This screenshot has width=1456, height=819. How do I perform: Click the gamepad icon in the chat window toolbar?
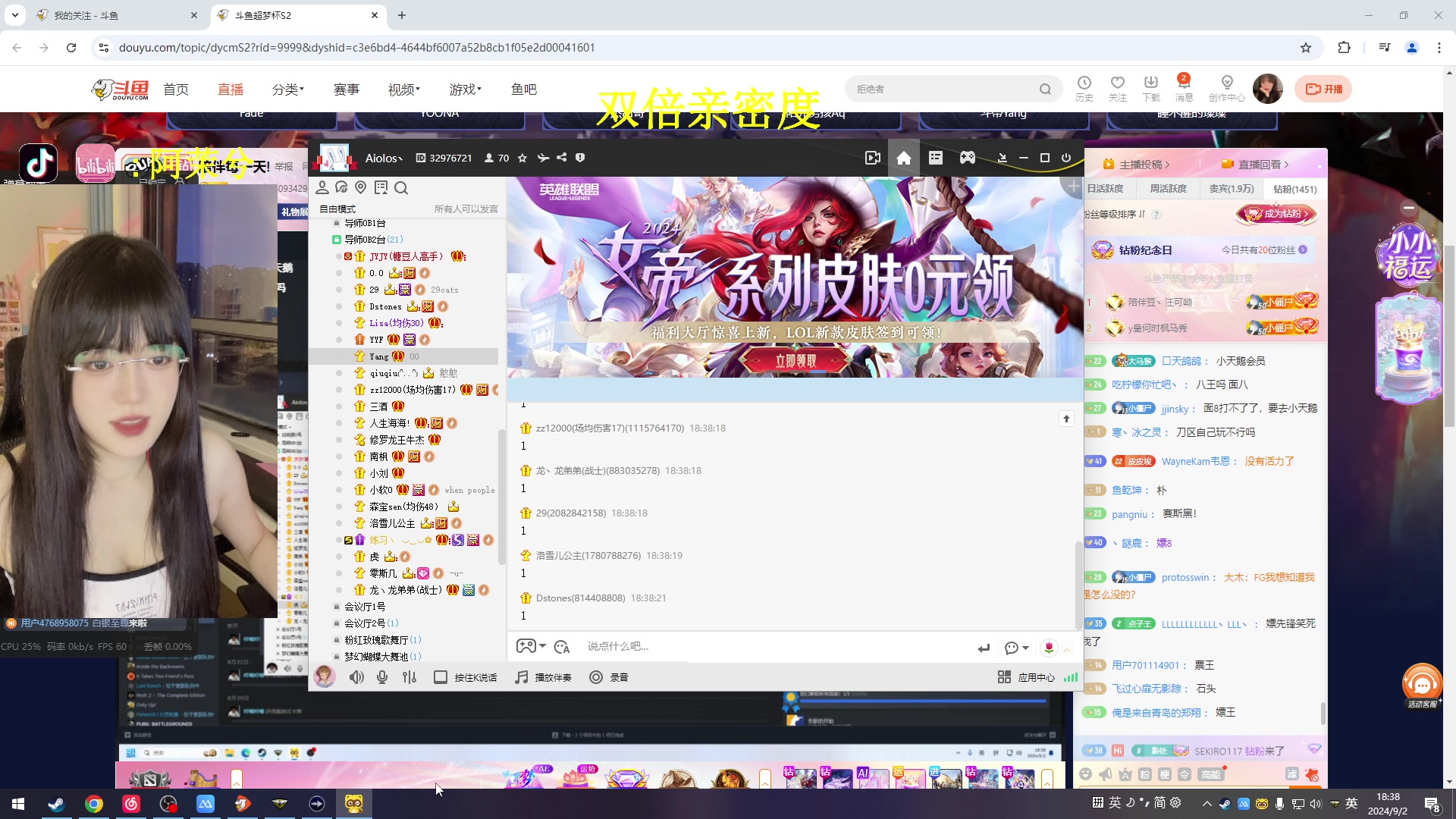tap(968, 158)
